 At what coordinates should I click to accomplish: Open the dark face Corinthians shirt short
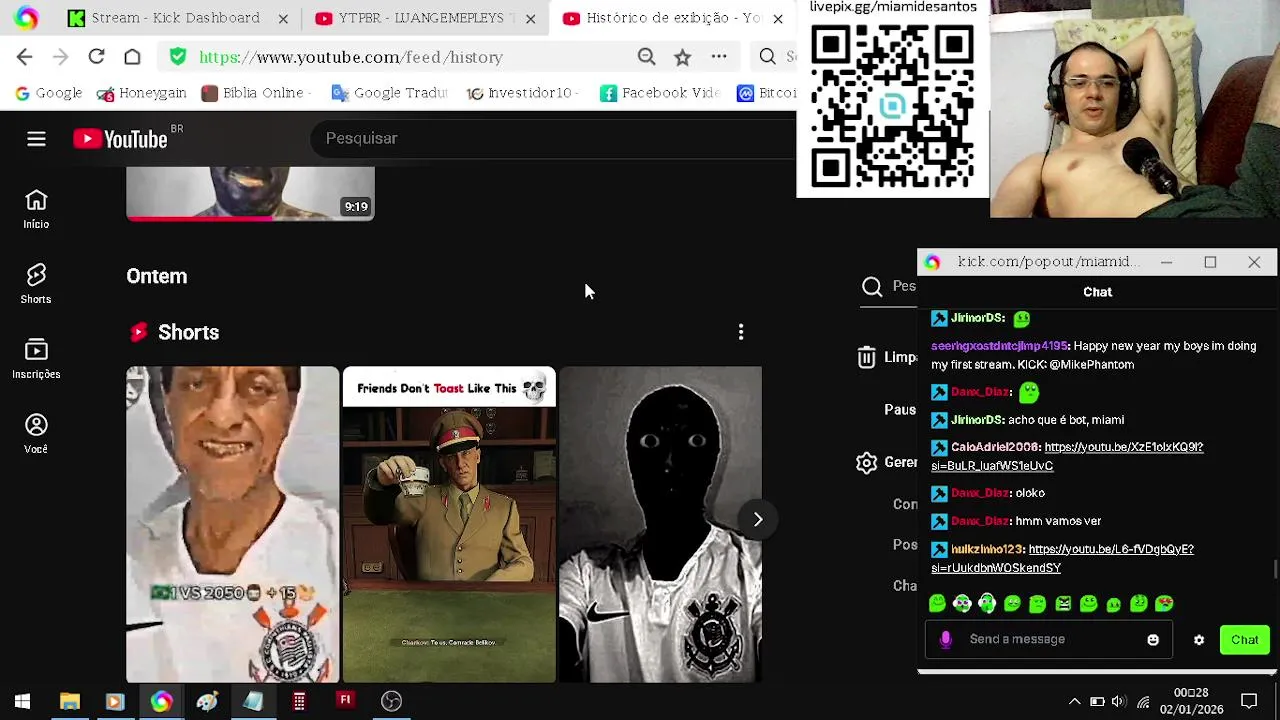pos(660,524)
